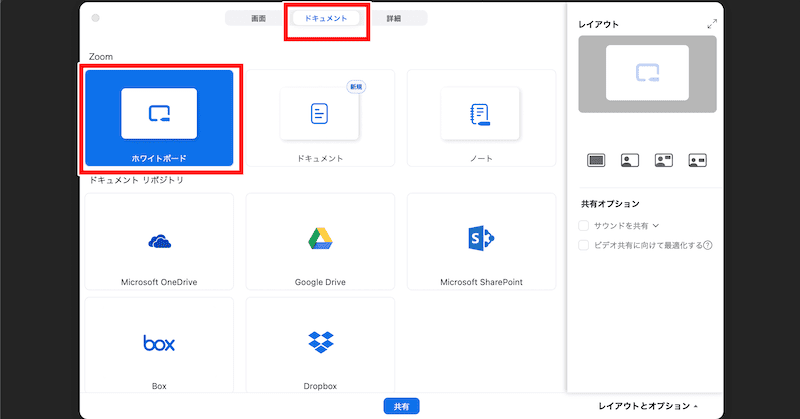Switch to the 詳細 tab

tap(394, 18)
